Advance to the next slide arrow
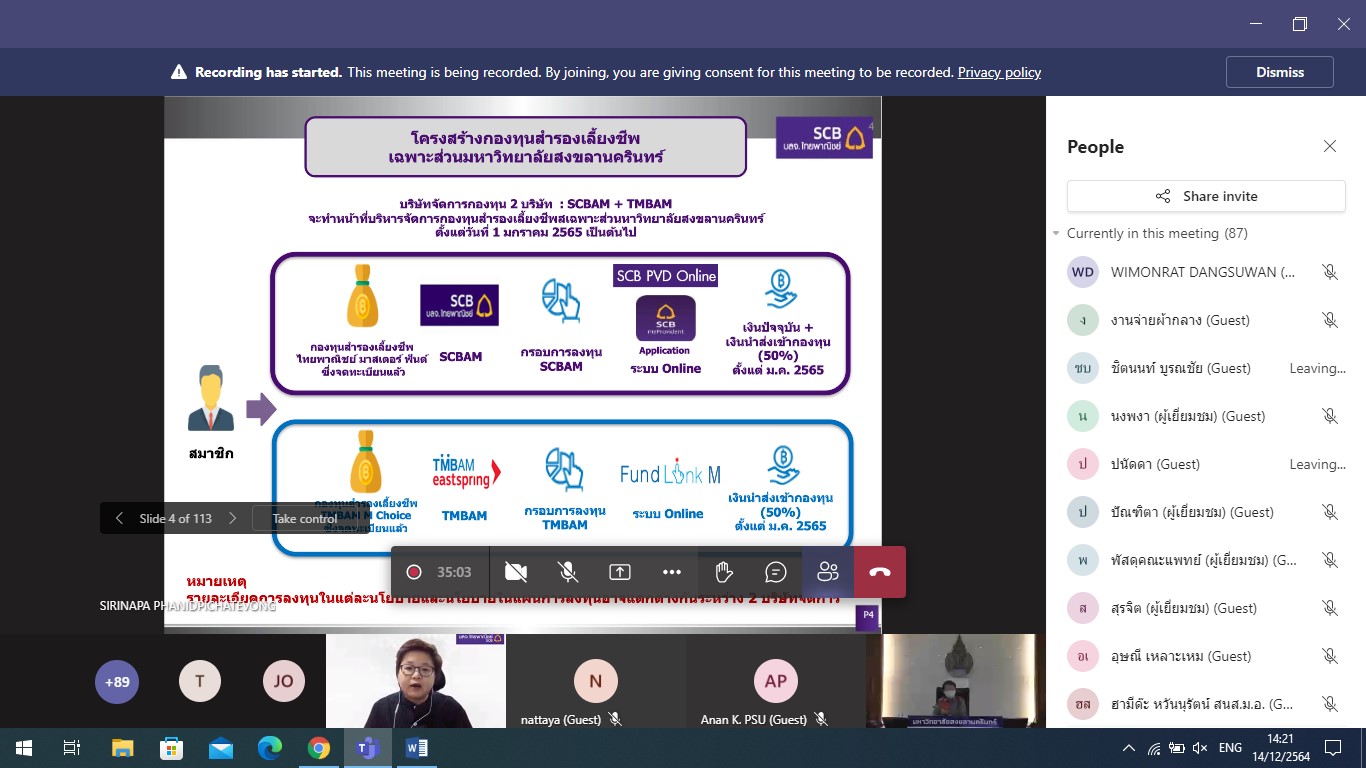 pyautogui.click(x=232, y=518)
